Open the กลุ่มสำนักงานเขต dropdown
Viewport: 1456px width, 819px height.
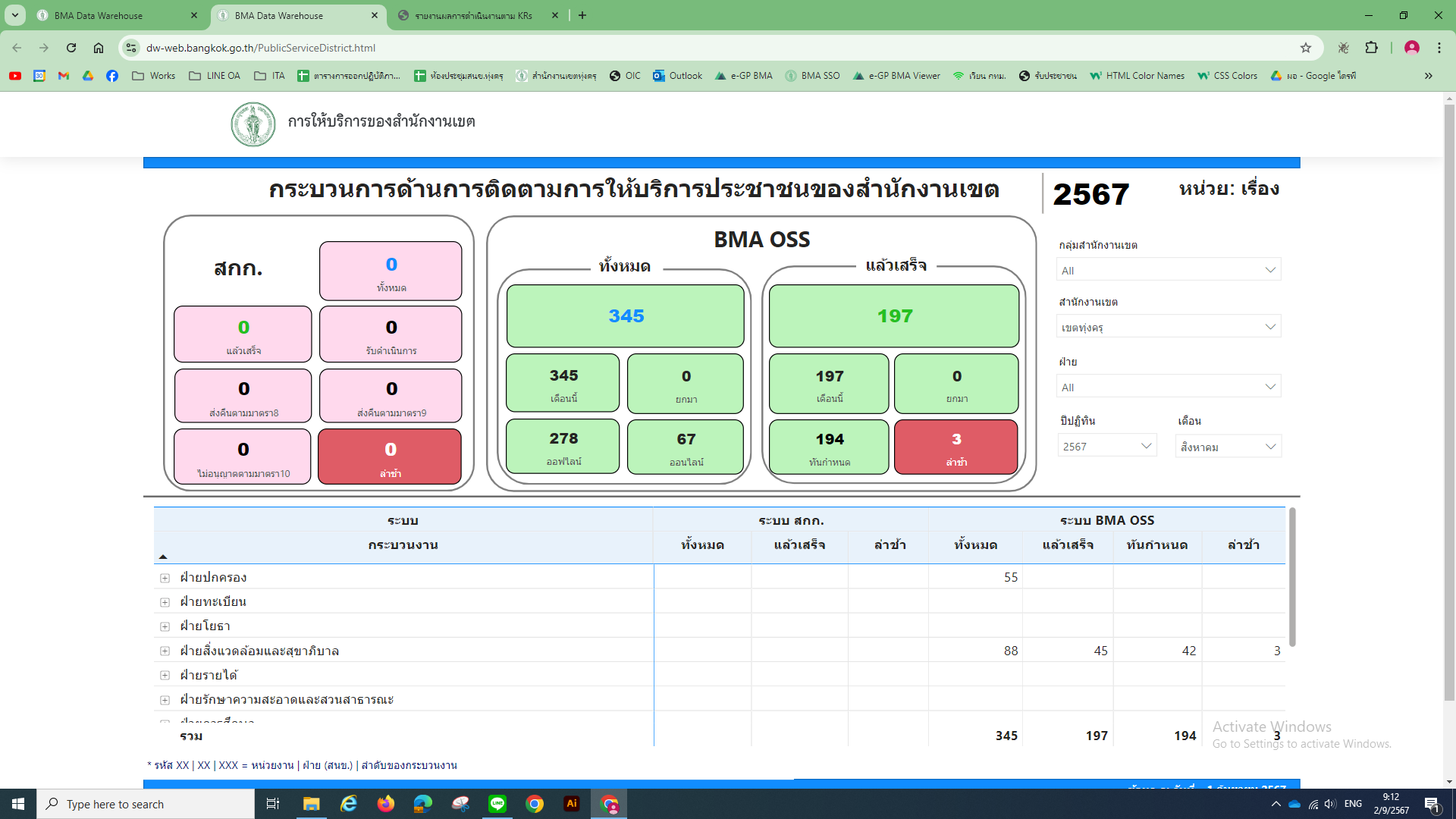click(1168, 271)
